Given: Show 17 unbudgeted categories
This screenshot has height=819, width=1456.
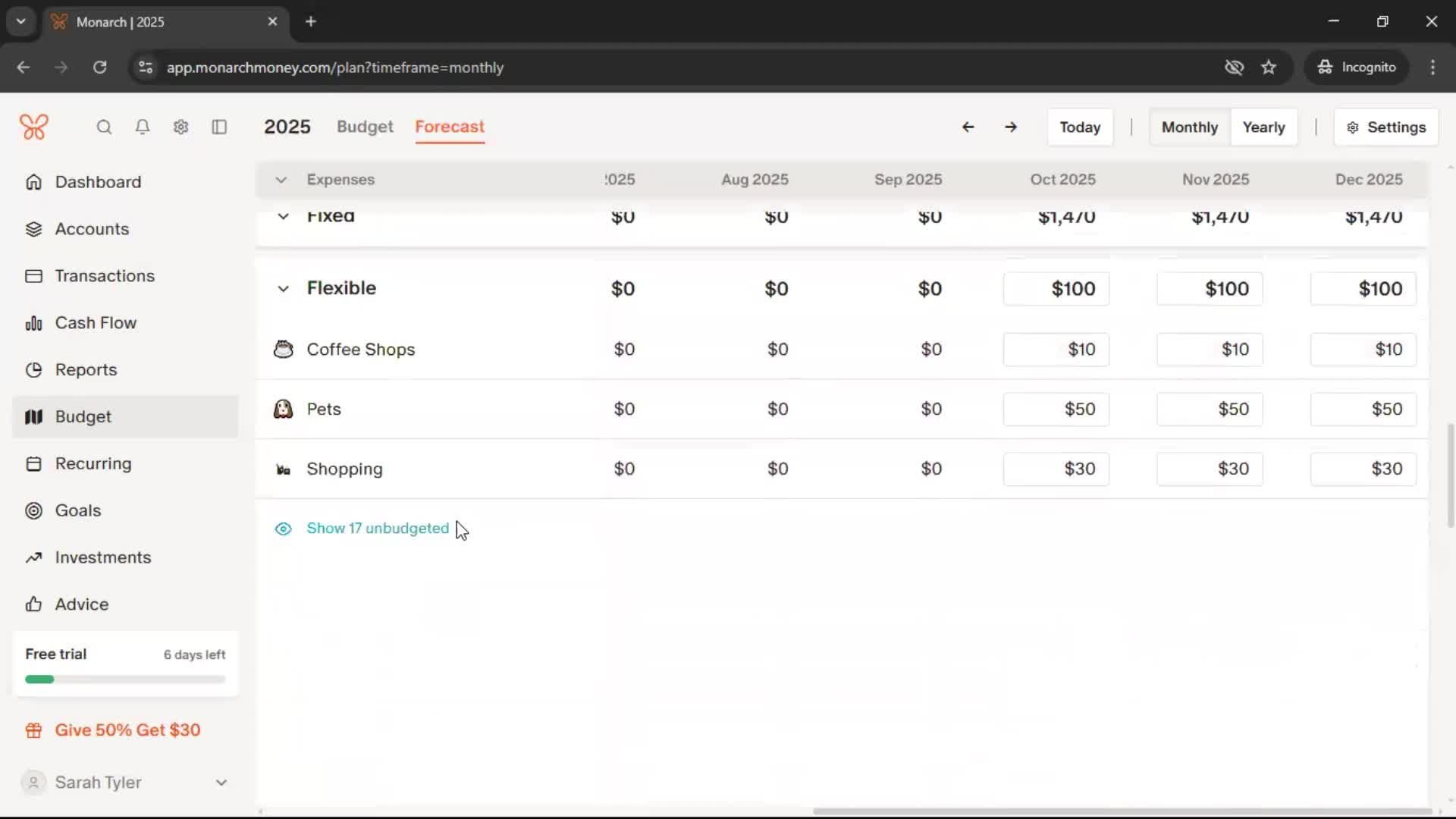Looking at the screenshot, I should [x=377, y=529].
